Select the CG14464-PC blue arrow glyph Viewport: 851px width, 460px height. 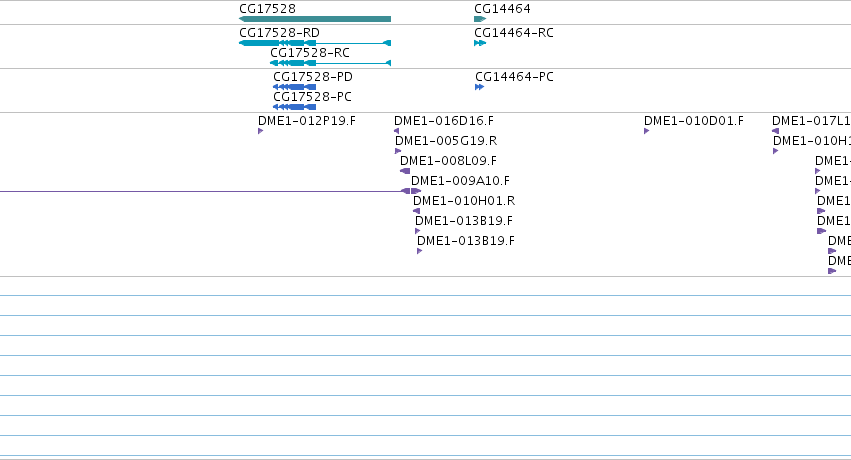[x=479, y=87]
